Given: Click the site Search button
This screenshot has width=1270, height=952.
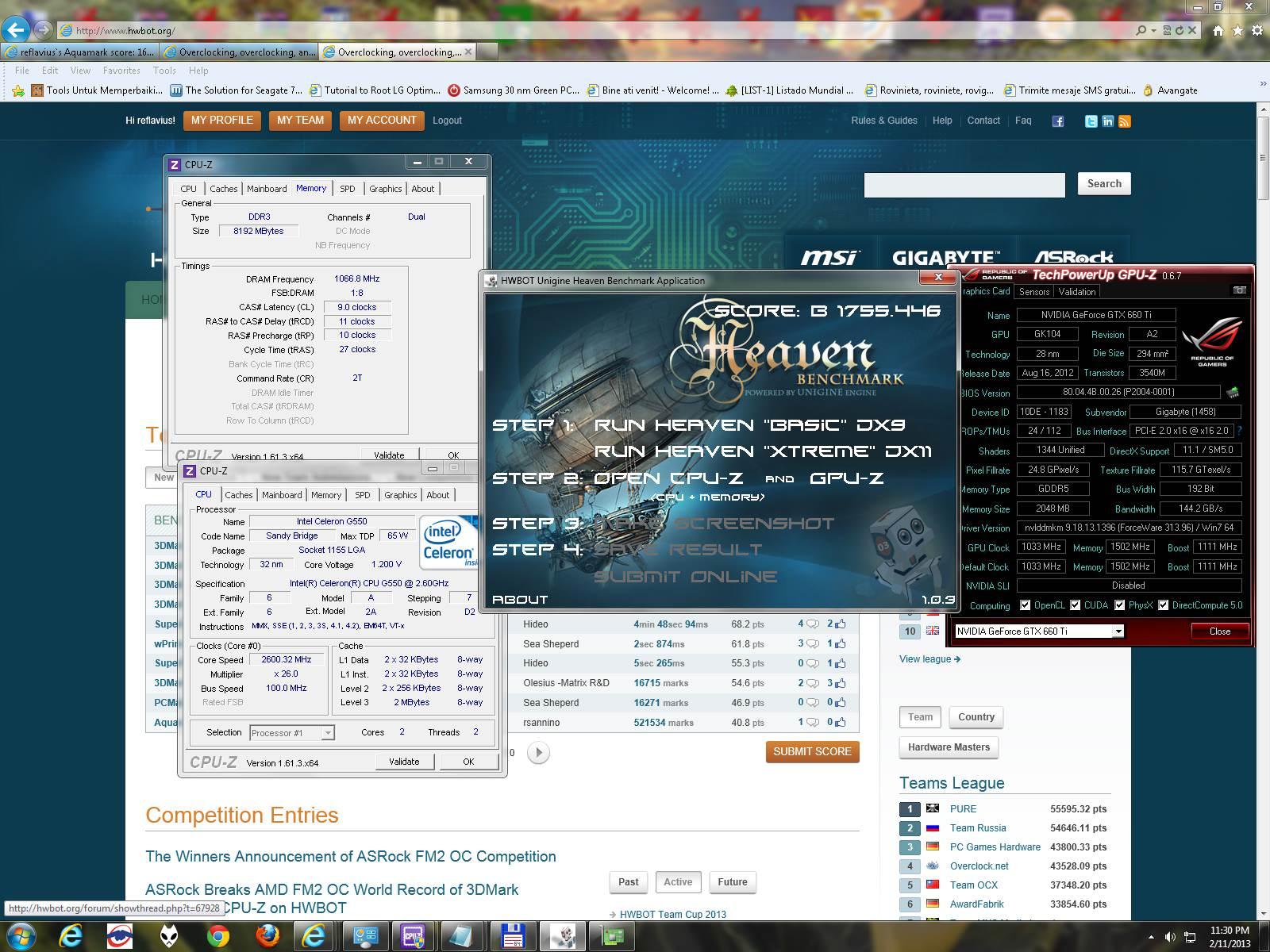Looking at the screenshot, I should pos(1104,184).
